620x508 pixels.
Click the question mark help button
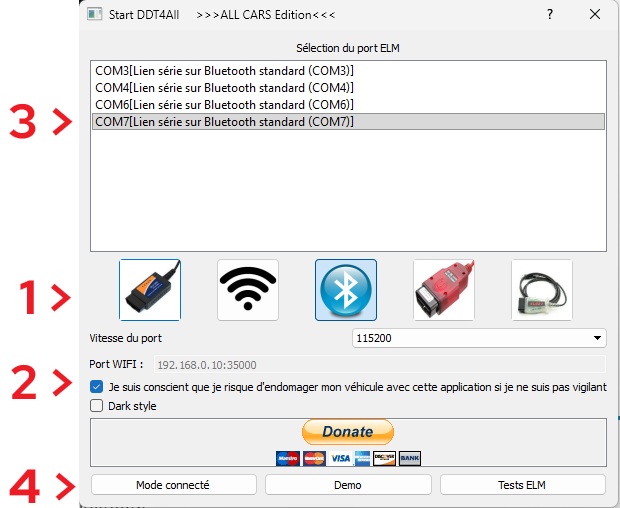[550, 15]
